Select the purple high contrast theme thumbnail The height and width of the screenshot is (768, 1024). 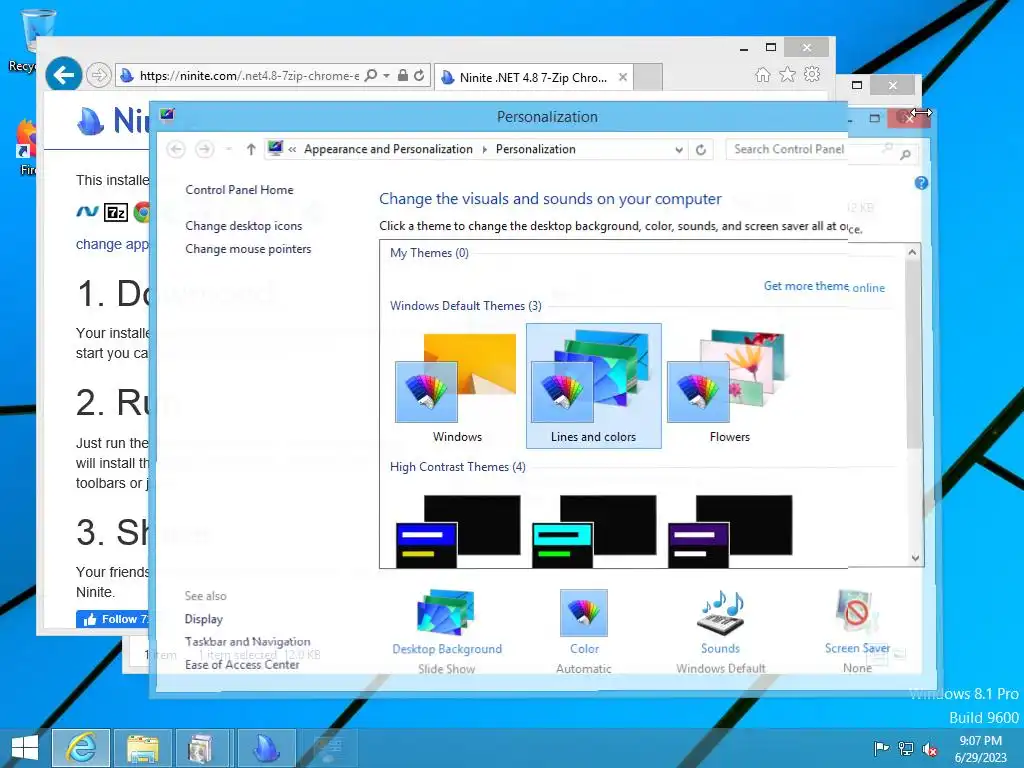click(729, 530)
